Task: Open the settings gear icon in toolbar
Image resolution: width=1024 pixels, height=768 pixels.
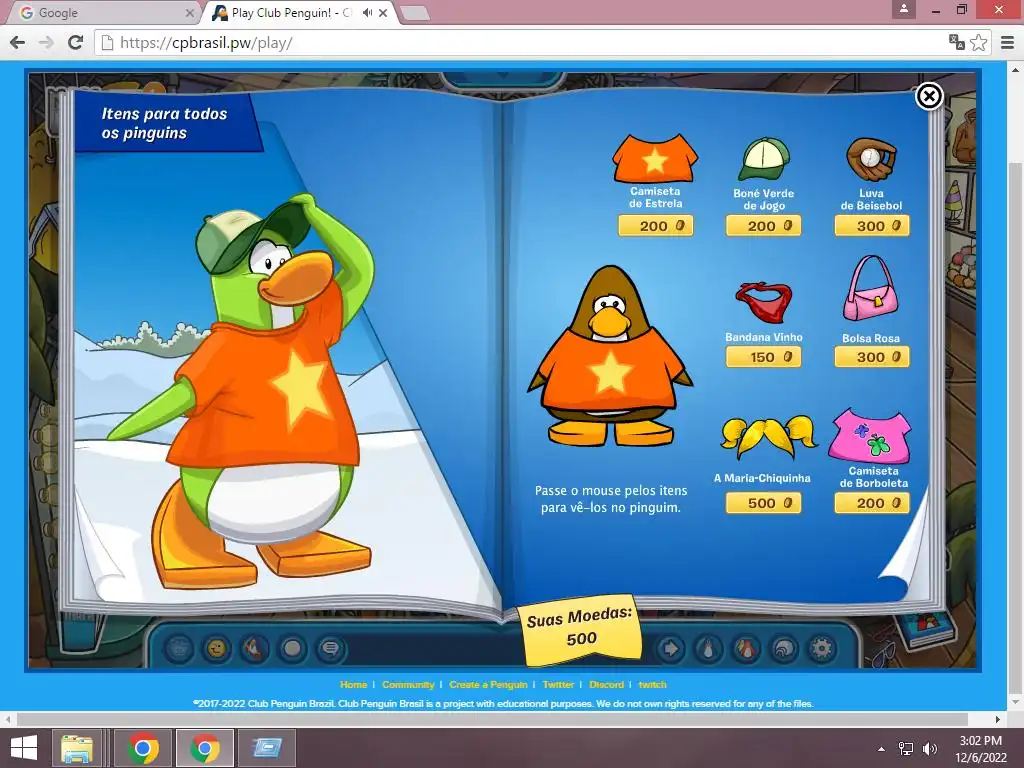Action: [x=822, y=648]
